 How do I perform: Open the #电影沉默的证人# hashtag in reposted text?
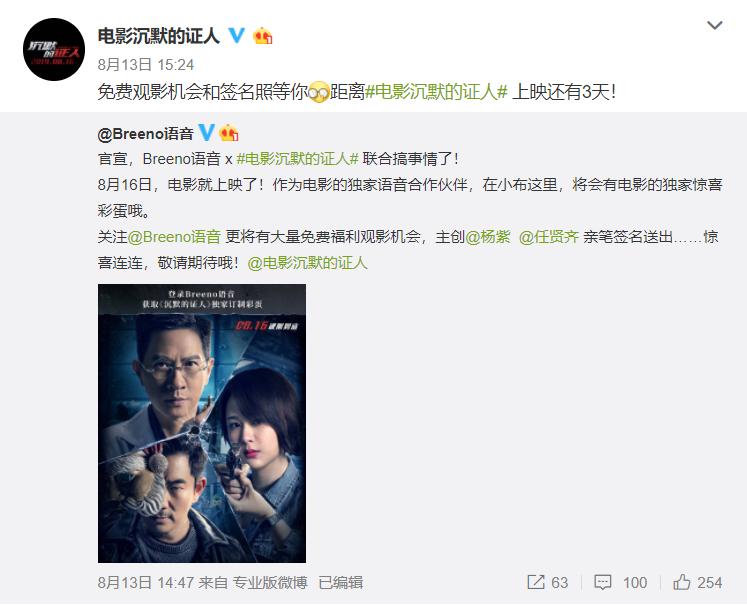click(x=297, y=159)
